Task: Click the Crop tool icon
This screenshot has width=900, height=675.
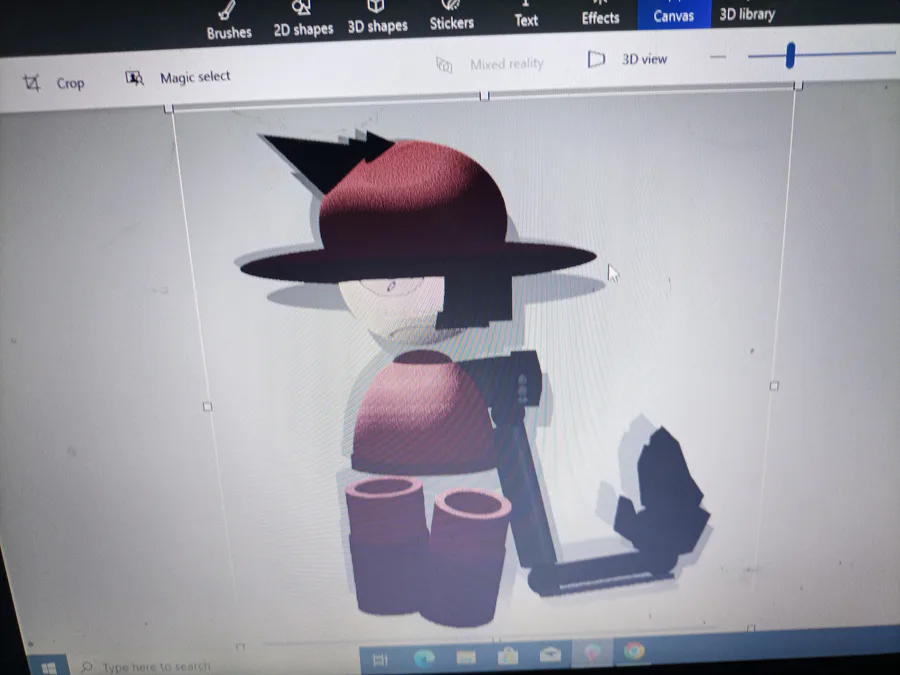Action: 32,83
